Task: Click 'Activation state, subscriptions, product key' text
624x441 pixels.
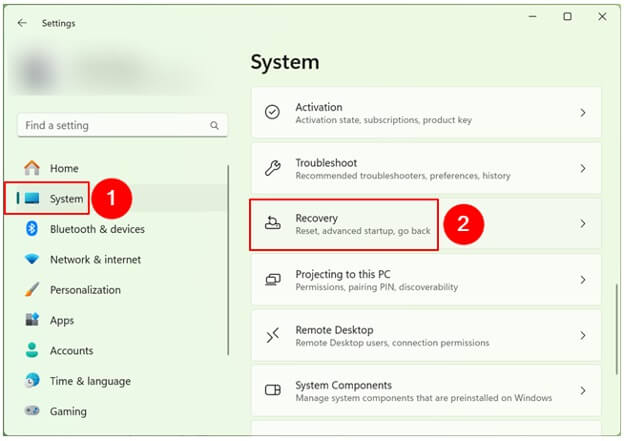Action: (x=383, y=120)
